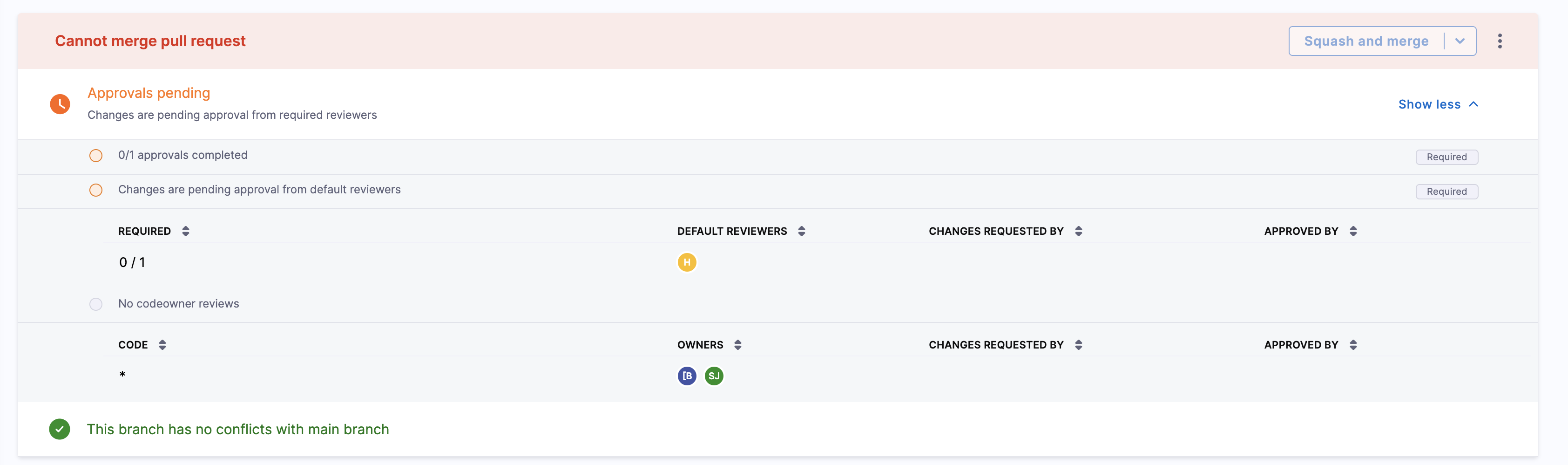Click the 0/1 approvals completed status circle
This screenshot has width=1568, height=465.
95,156
